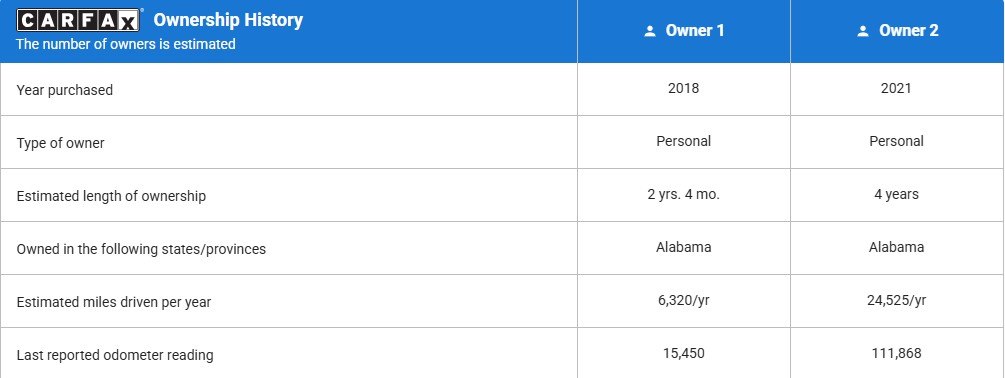Select the Owner 2 column header
The height and width of the screenshot is (378, 1005).
(x=897, y=31)
